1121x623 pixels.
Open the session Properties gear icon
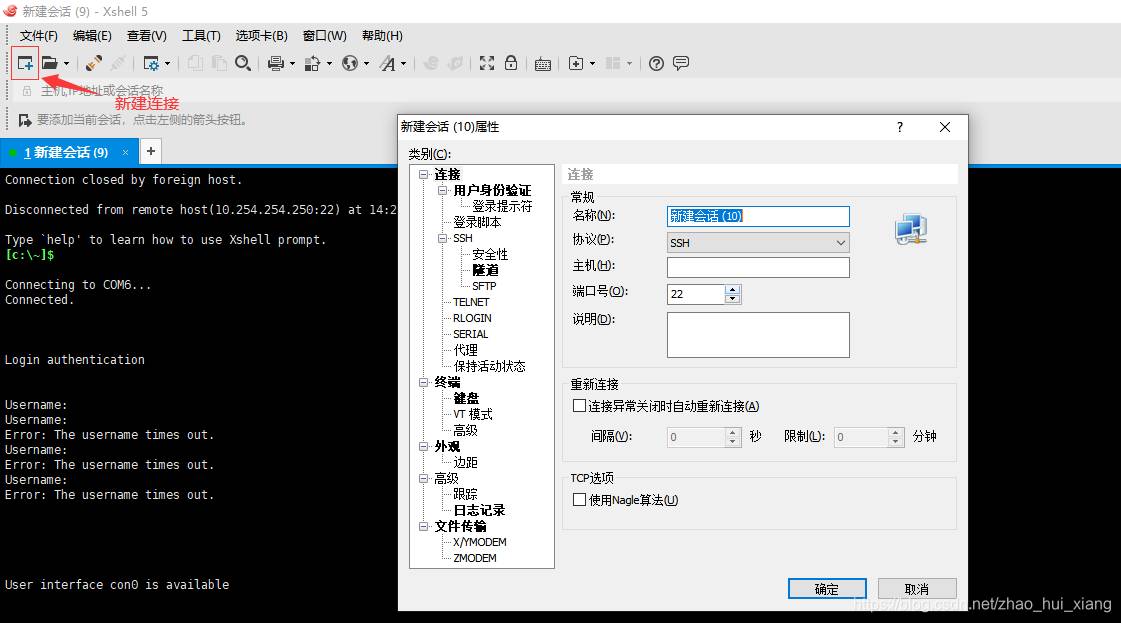click(x=151, y=64)
